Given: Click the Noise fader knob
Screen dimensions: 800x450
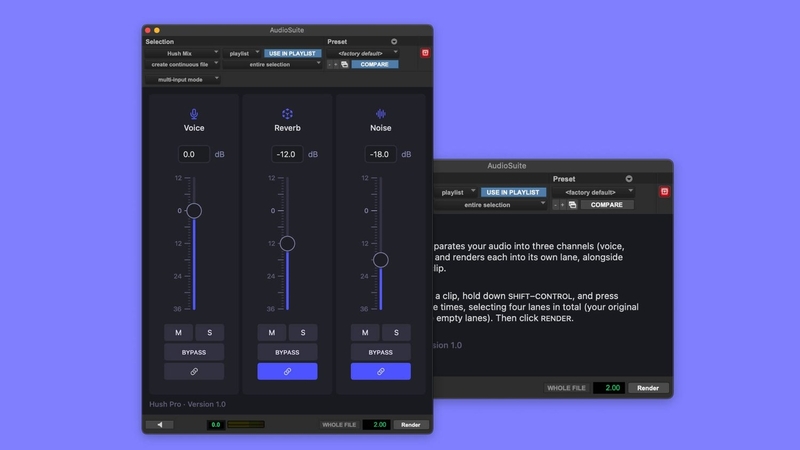Looking at the screenshot, I should (381, 260).
